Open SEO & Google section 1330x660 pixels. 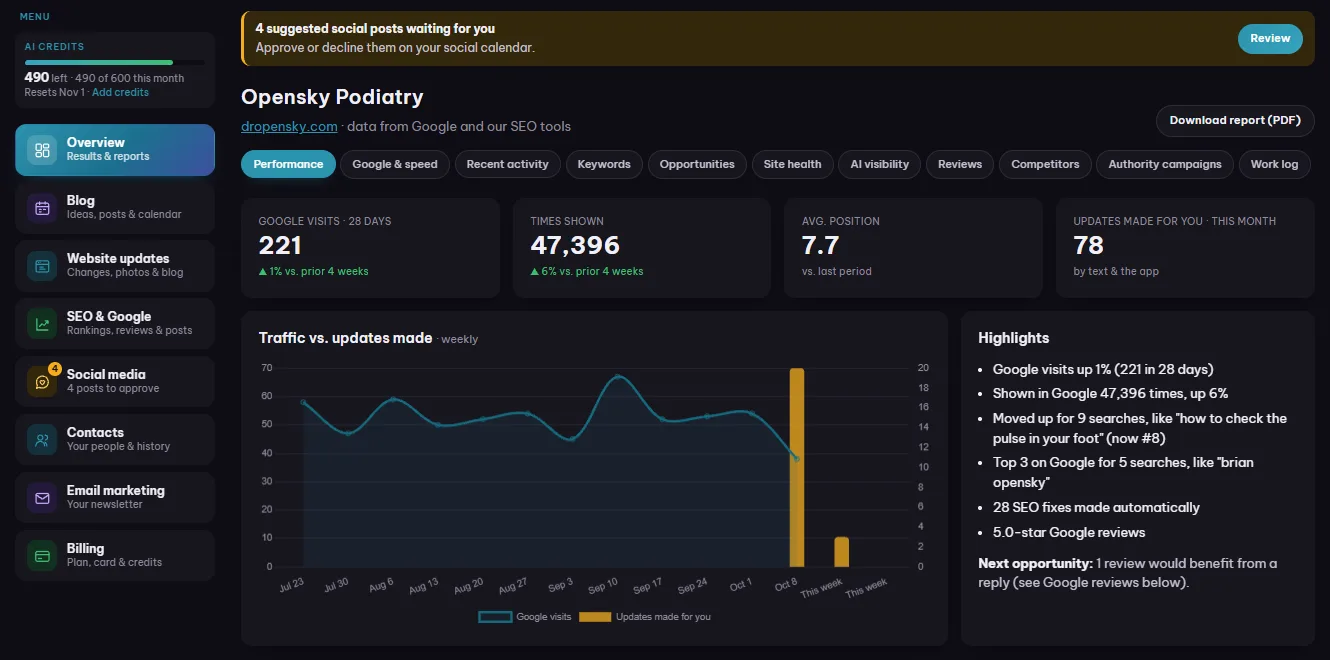point(115,324)
